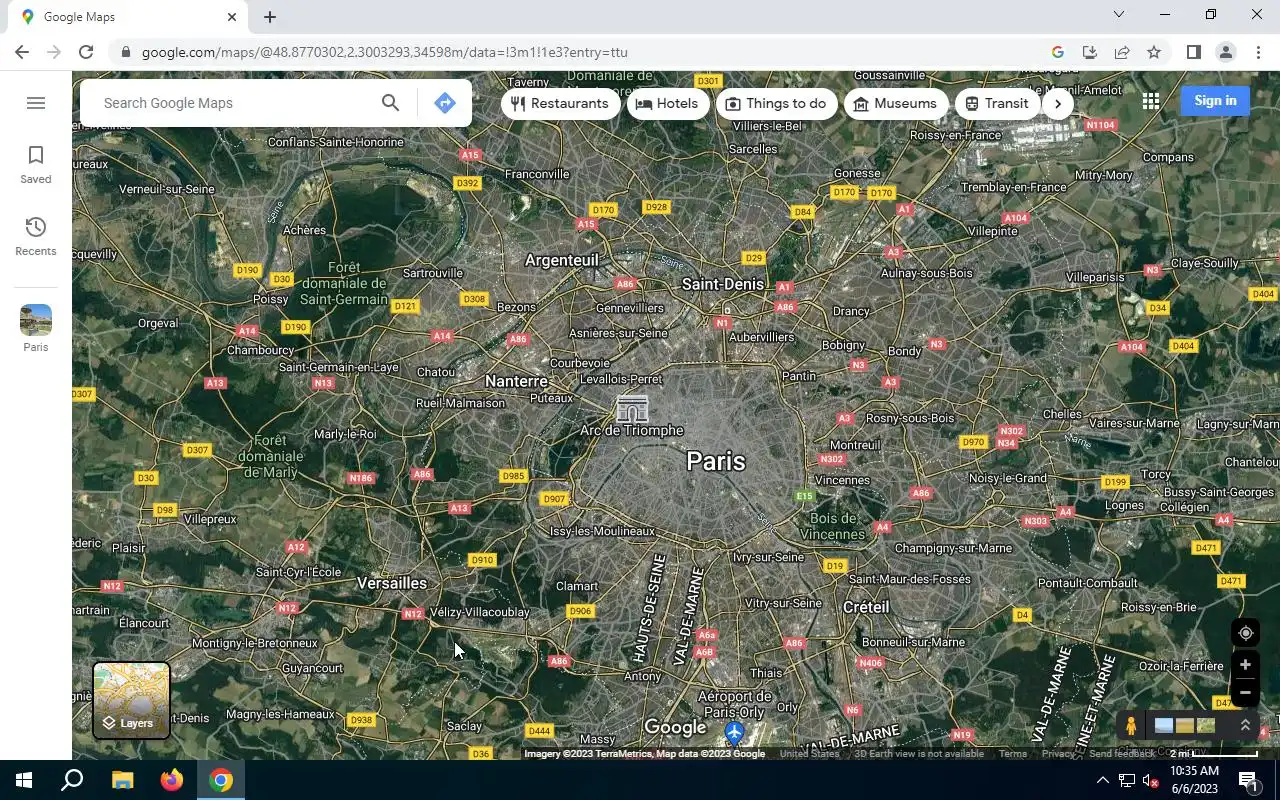The height and width of the screenshot is (800, 1280).
Task: Open Chrome three-dot menu
Action: (1258, 52)
